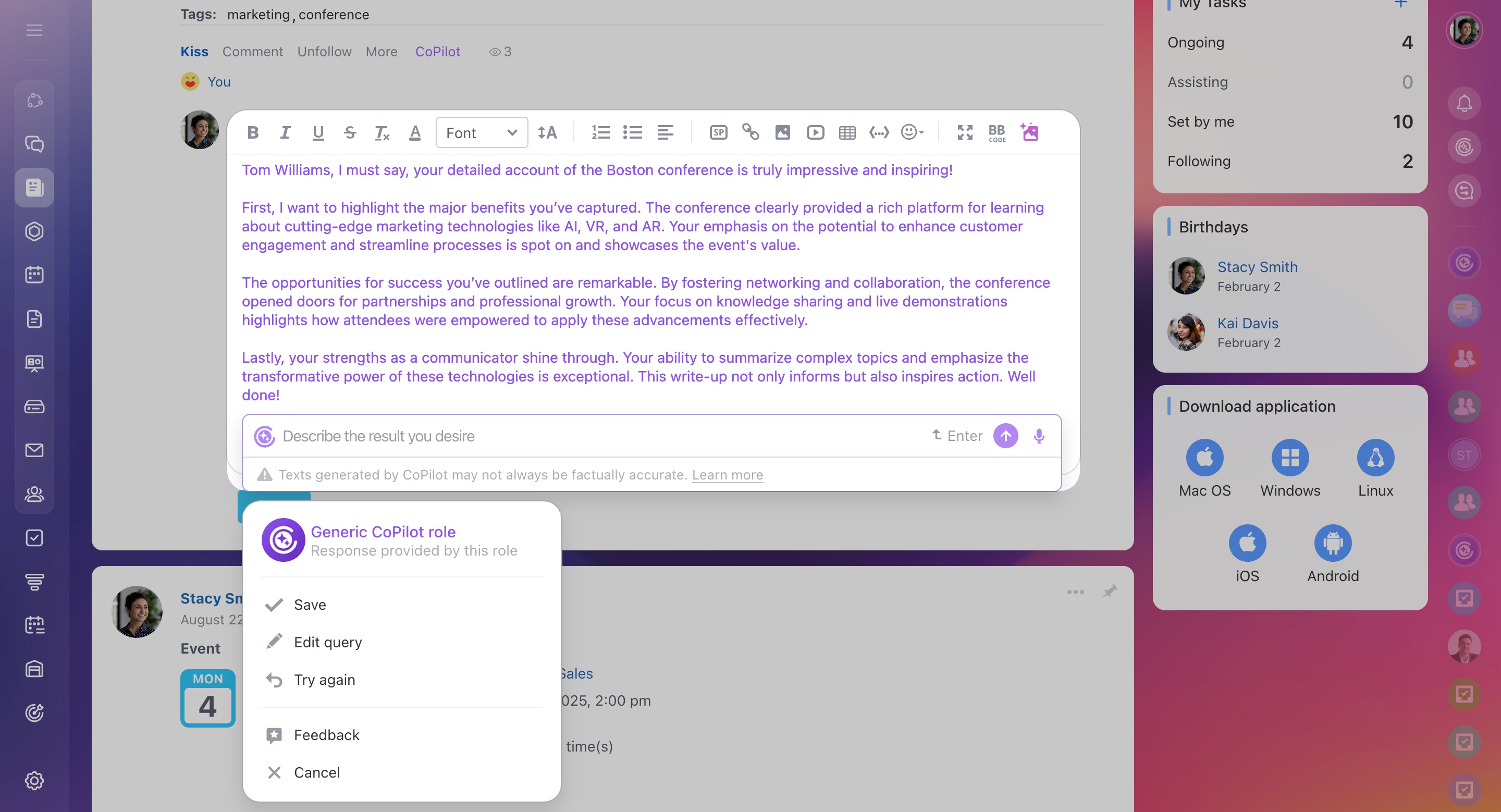Image resolution: width=1501 pixels, height=812 pixels.
Task: Select Save in CoPilot menu
Action: click(x=310, y=605)
